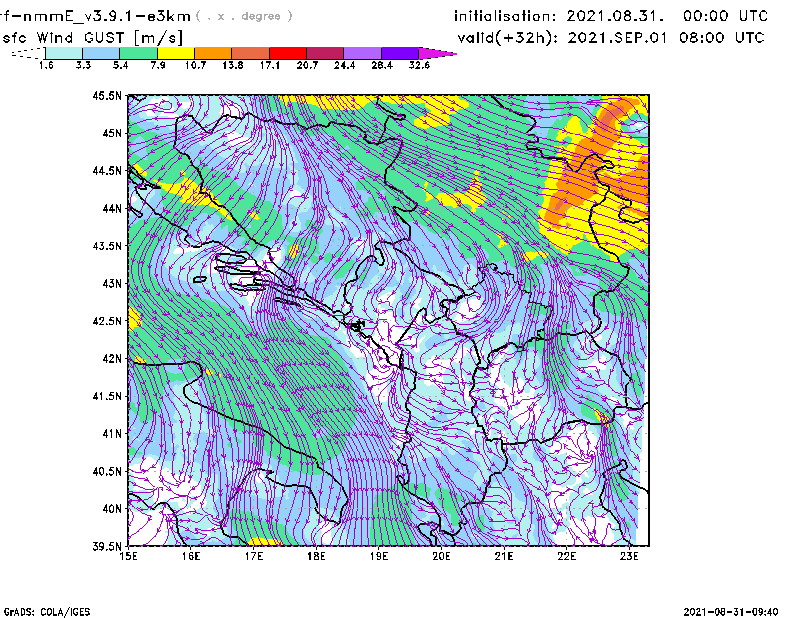Click the crimson 20.7–24.4 legend swatch
This screenshot has height=618, width=800.
point(325,53)
